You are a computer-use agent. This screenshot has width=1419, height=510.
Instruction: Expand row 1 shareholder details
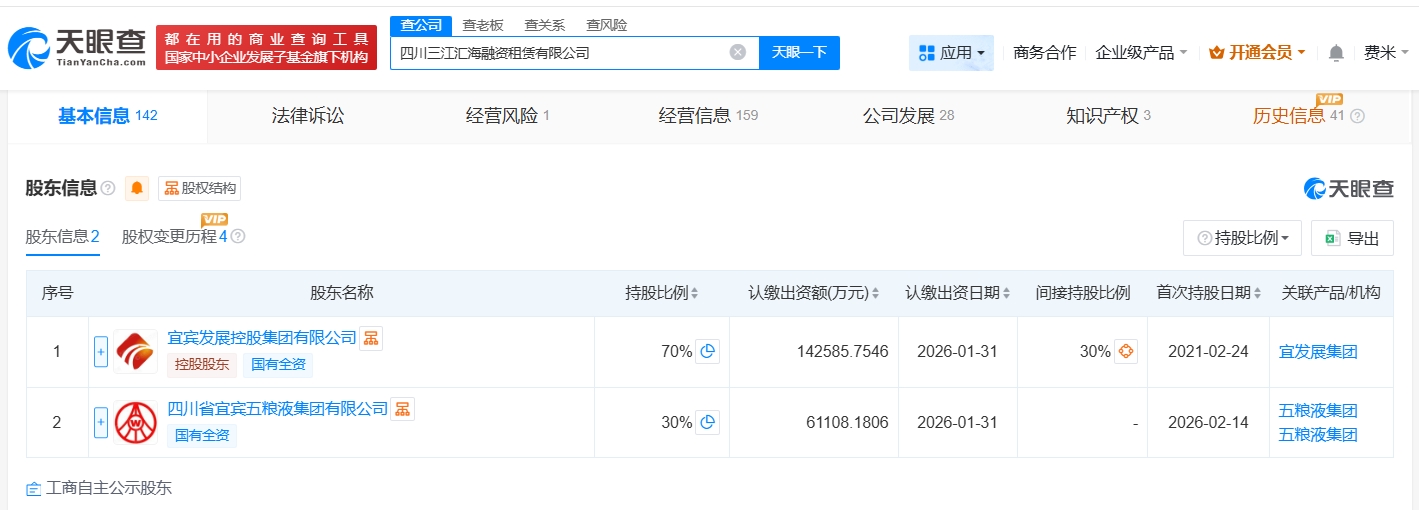tap(101, 352)
